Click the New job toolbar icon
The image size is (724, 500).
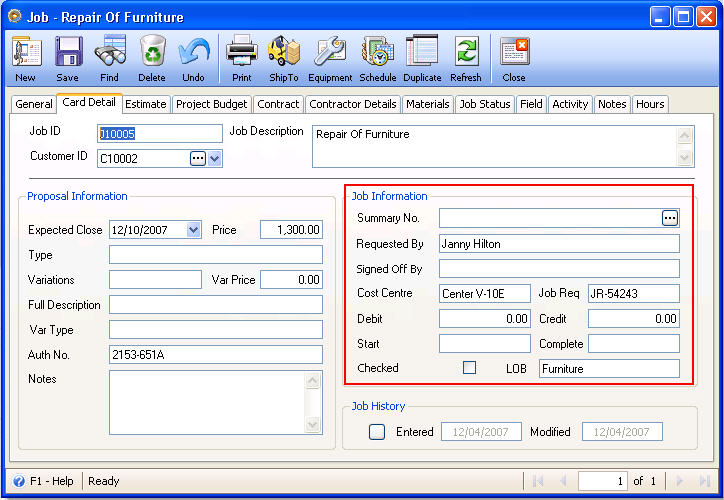(x=26, y=56)
